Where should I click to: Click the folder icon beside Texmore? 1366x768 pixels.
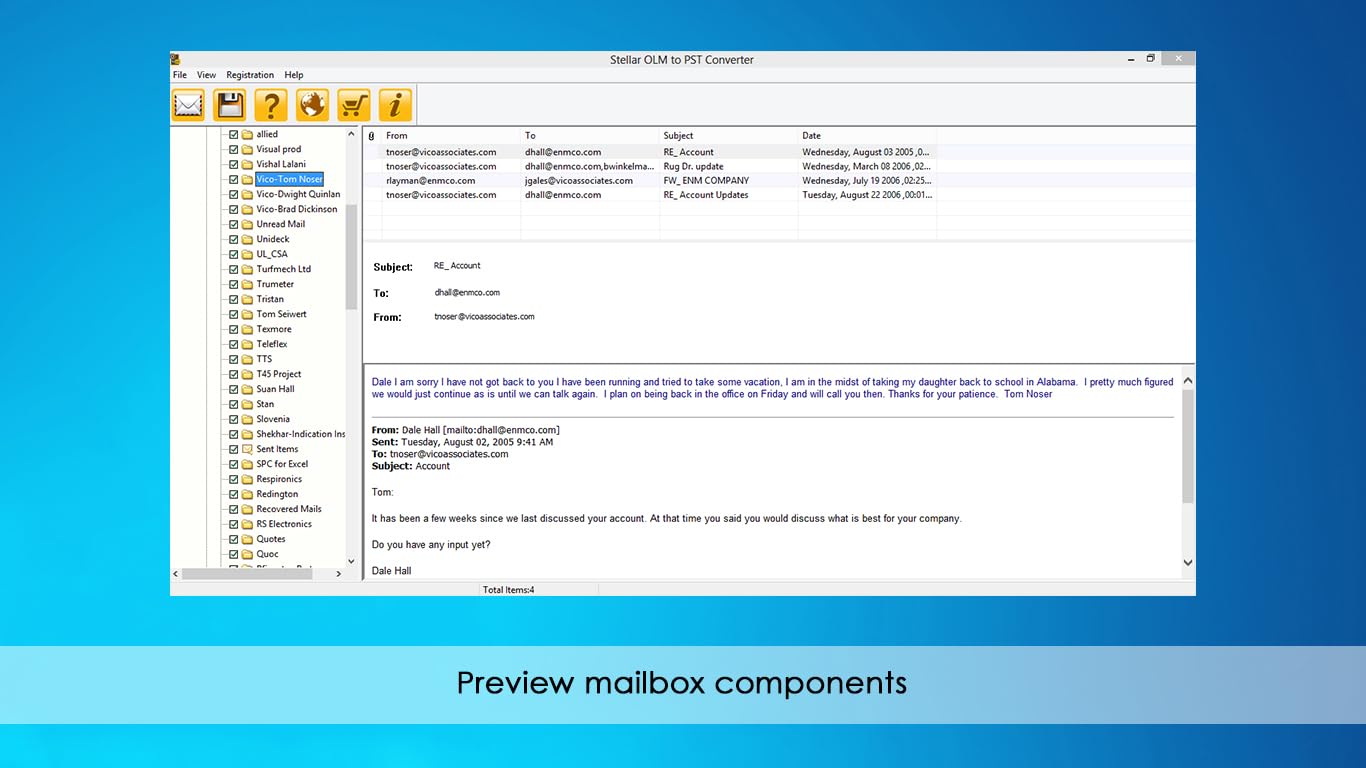(247, 329)
